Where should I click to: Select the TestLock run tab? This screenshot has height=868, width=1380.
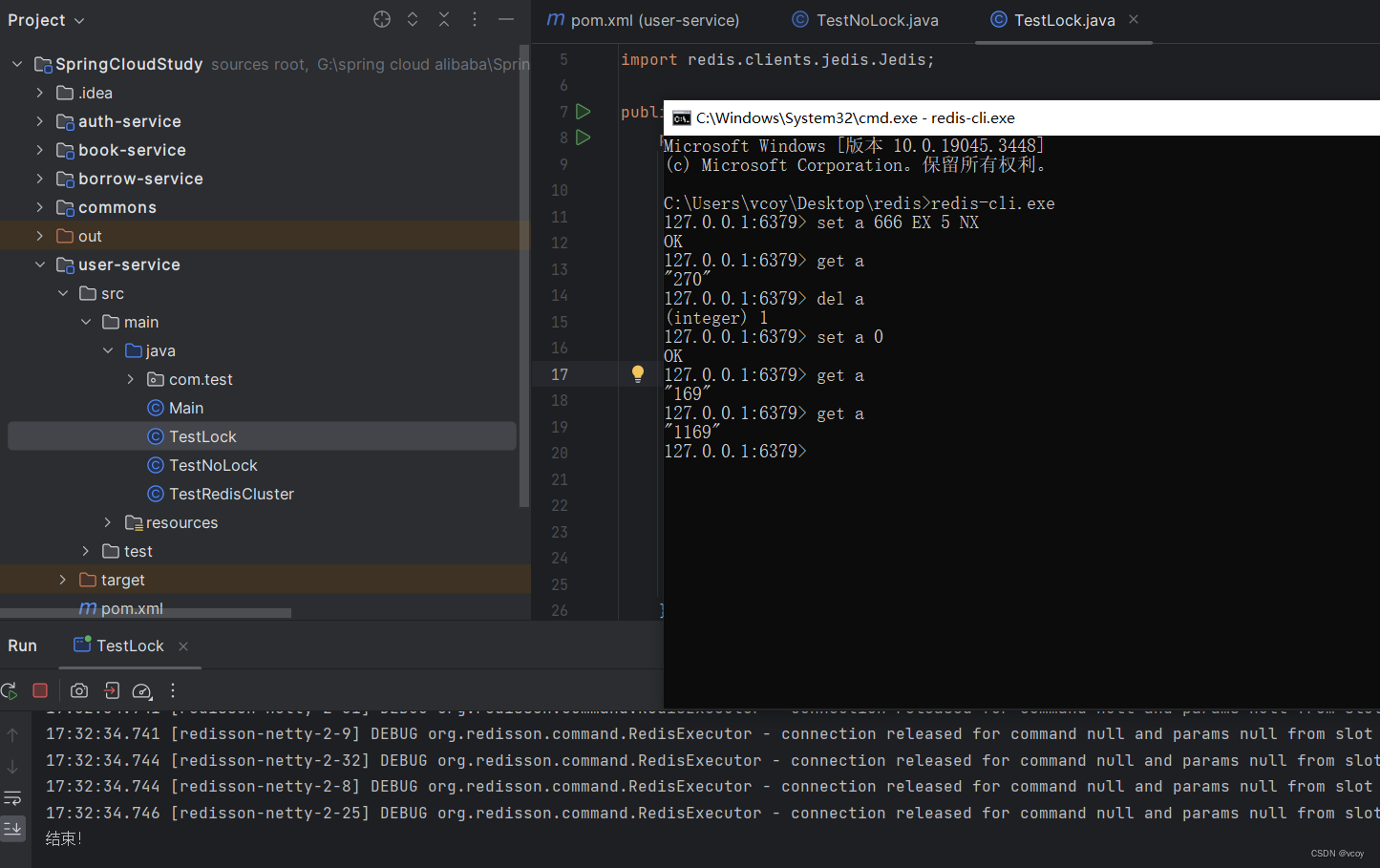(119, 646)
